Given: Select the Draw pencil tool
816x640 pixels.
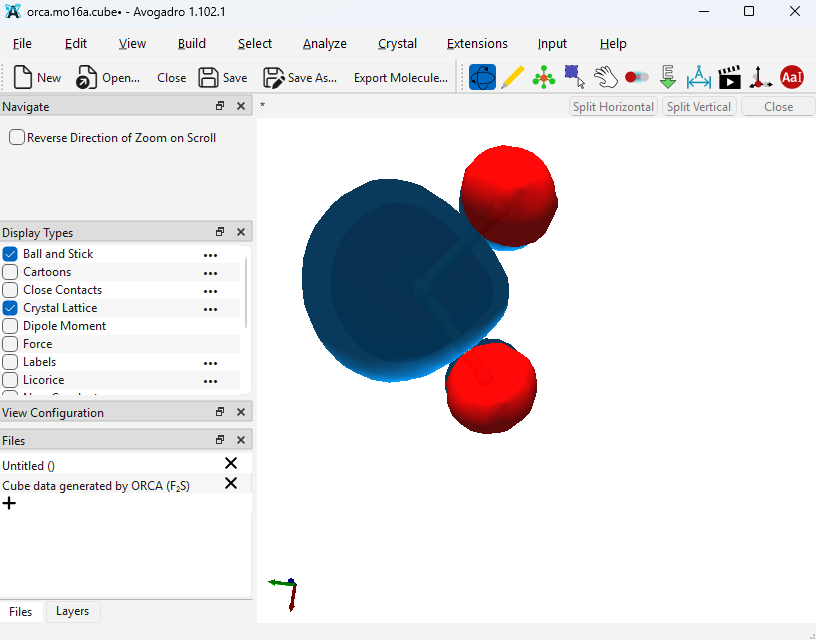Looking at the screenshot, I should click(513, 77).
